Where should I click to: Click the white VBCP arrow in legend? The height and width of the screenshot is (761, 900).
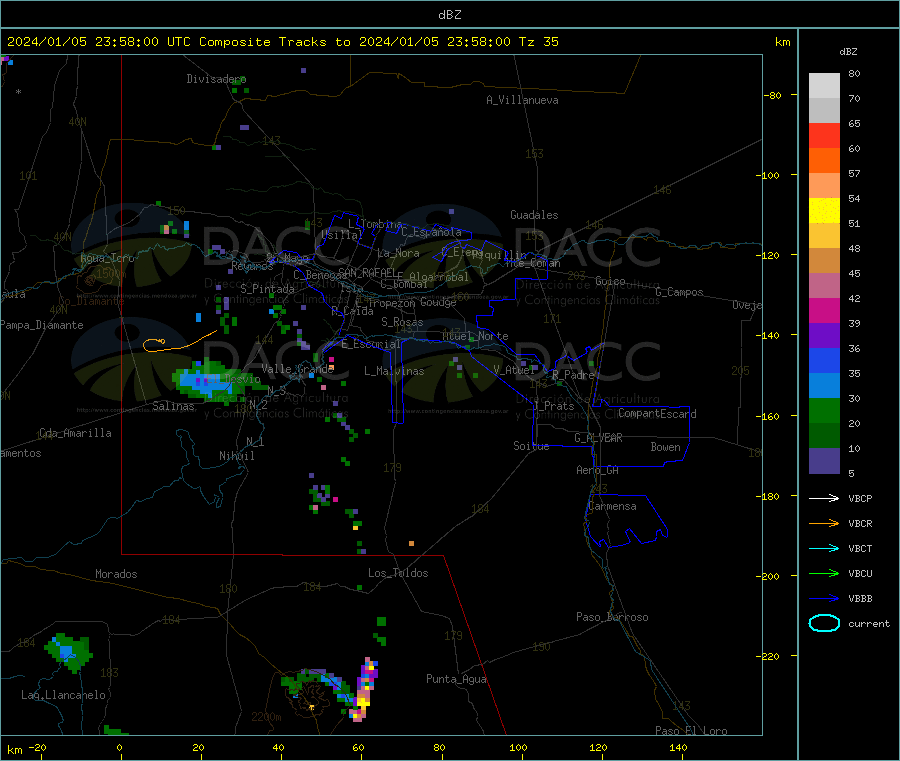824,498
